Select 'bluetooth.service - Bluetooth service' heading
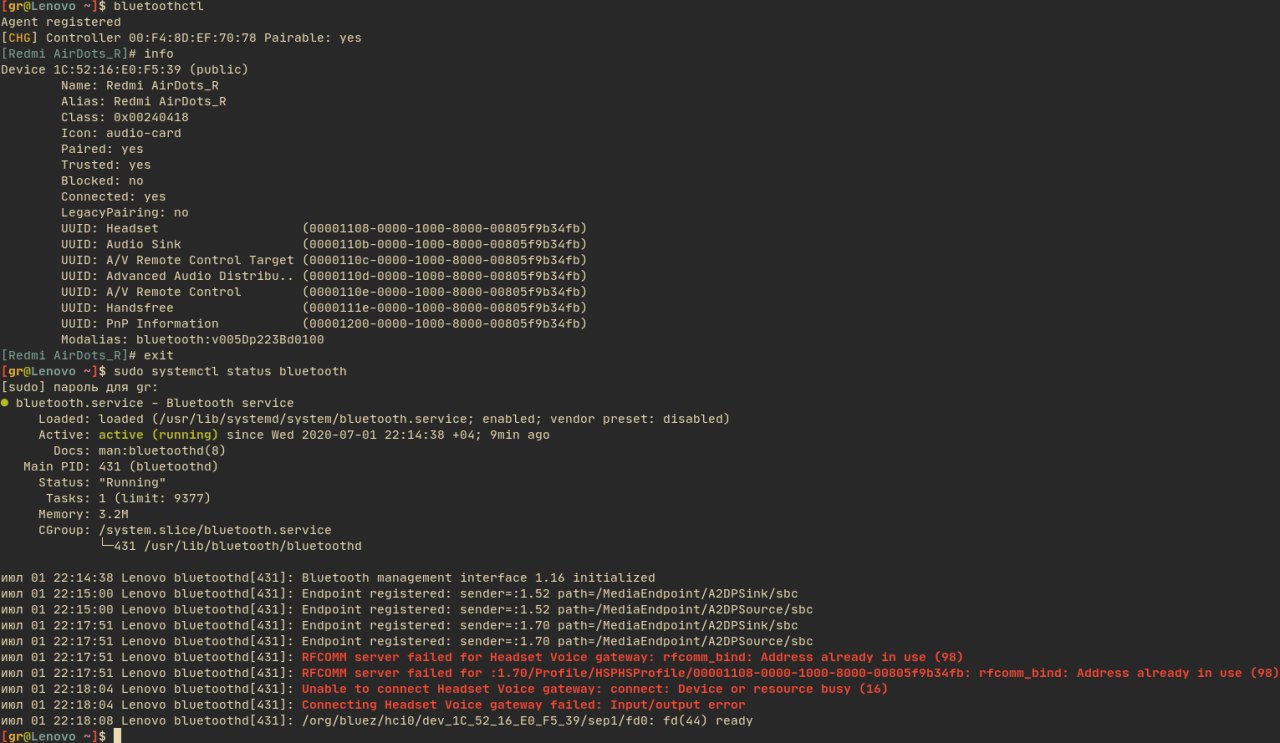The width and height of the screenshot is (1280, 743). pyautogui.click(x=155, y=403)
